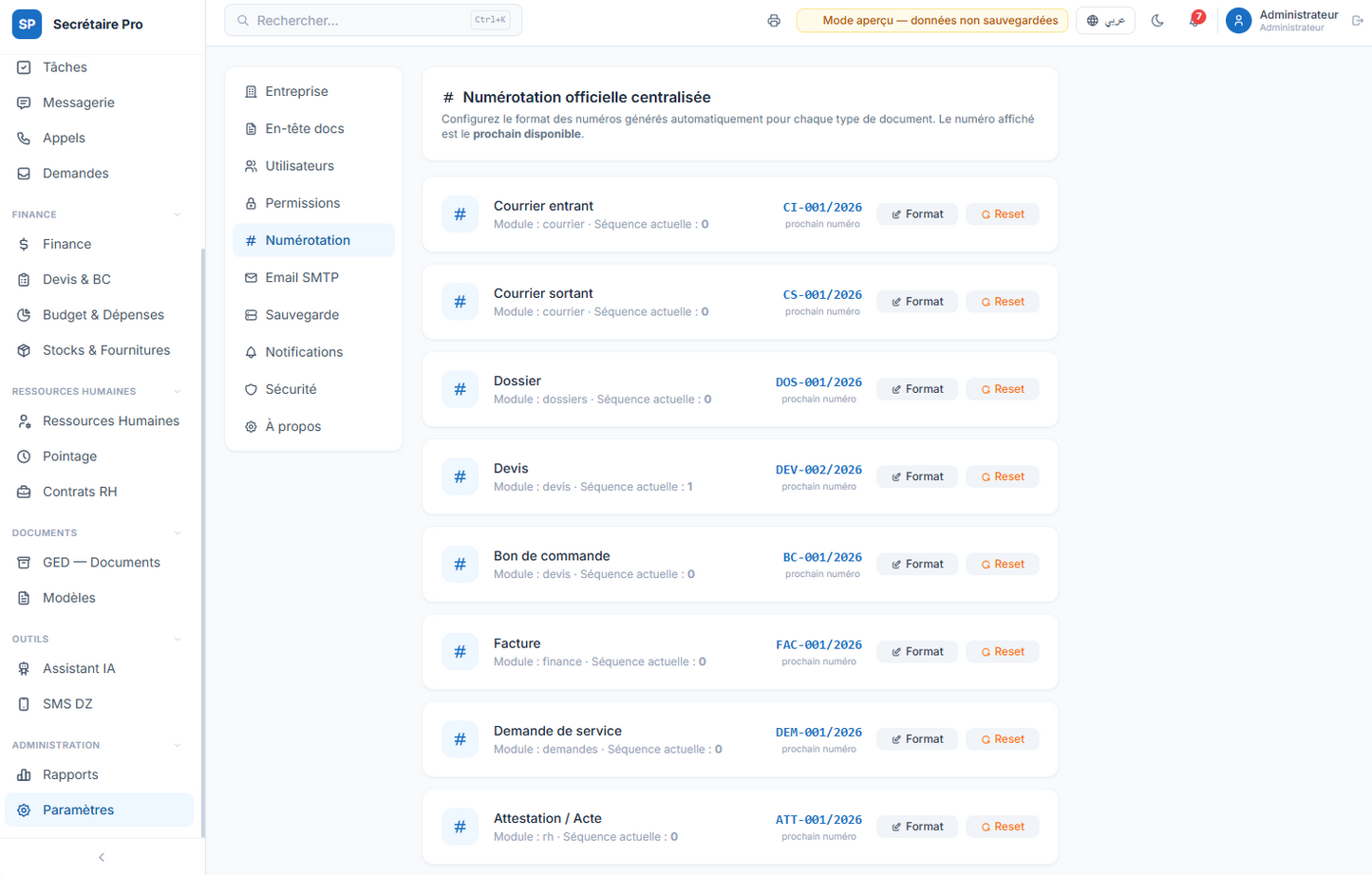The image size is (1372, 875).
Task: Collapse sidebar with bottom chevron arrow
Action: tap(102, 857)
